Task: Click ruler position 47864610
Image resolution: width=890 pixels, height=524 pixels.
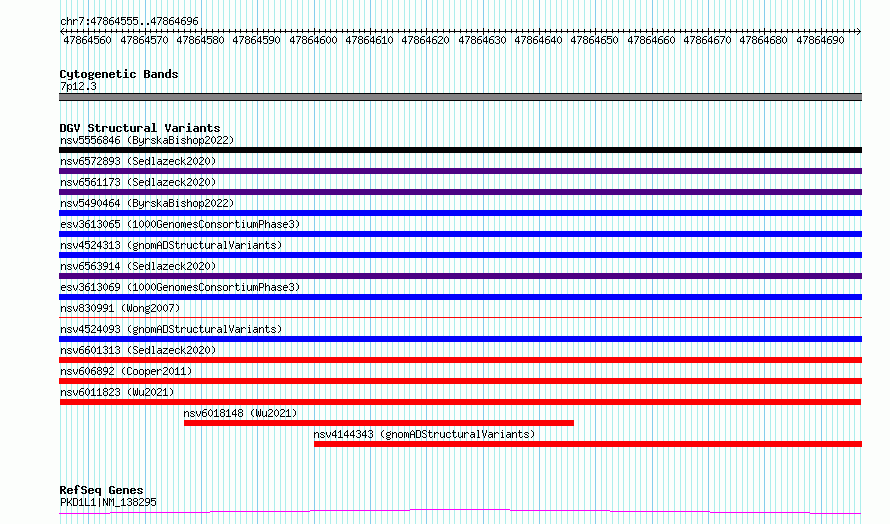Action: [370, 40]
